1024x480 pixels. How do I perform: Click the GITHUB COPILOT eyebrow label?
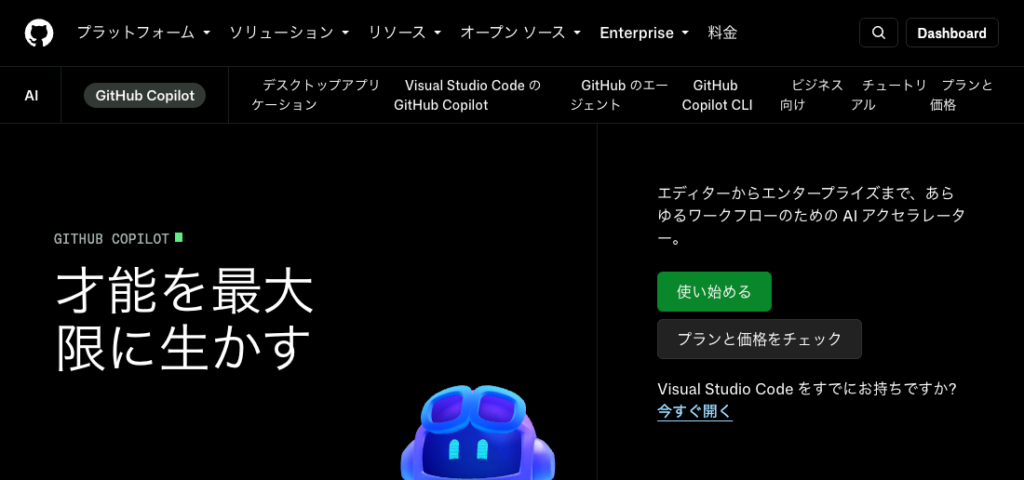coord(112,239)
